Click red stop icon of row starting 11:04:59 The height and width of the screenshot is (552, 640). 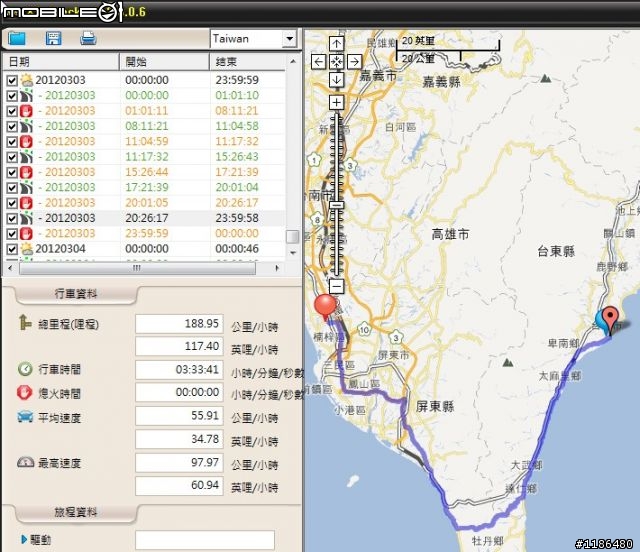coord(27,142)
